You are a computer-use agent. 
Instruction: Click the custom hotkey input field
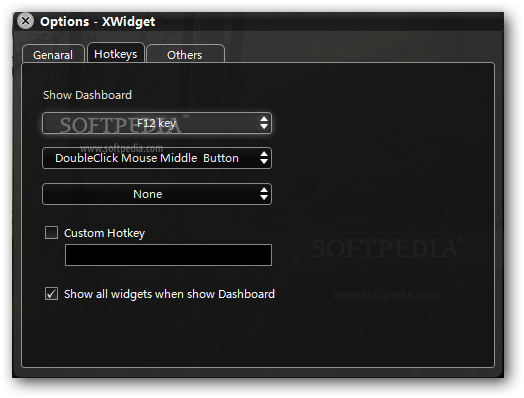[x=168, y=255]
